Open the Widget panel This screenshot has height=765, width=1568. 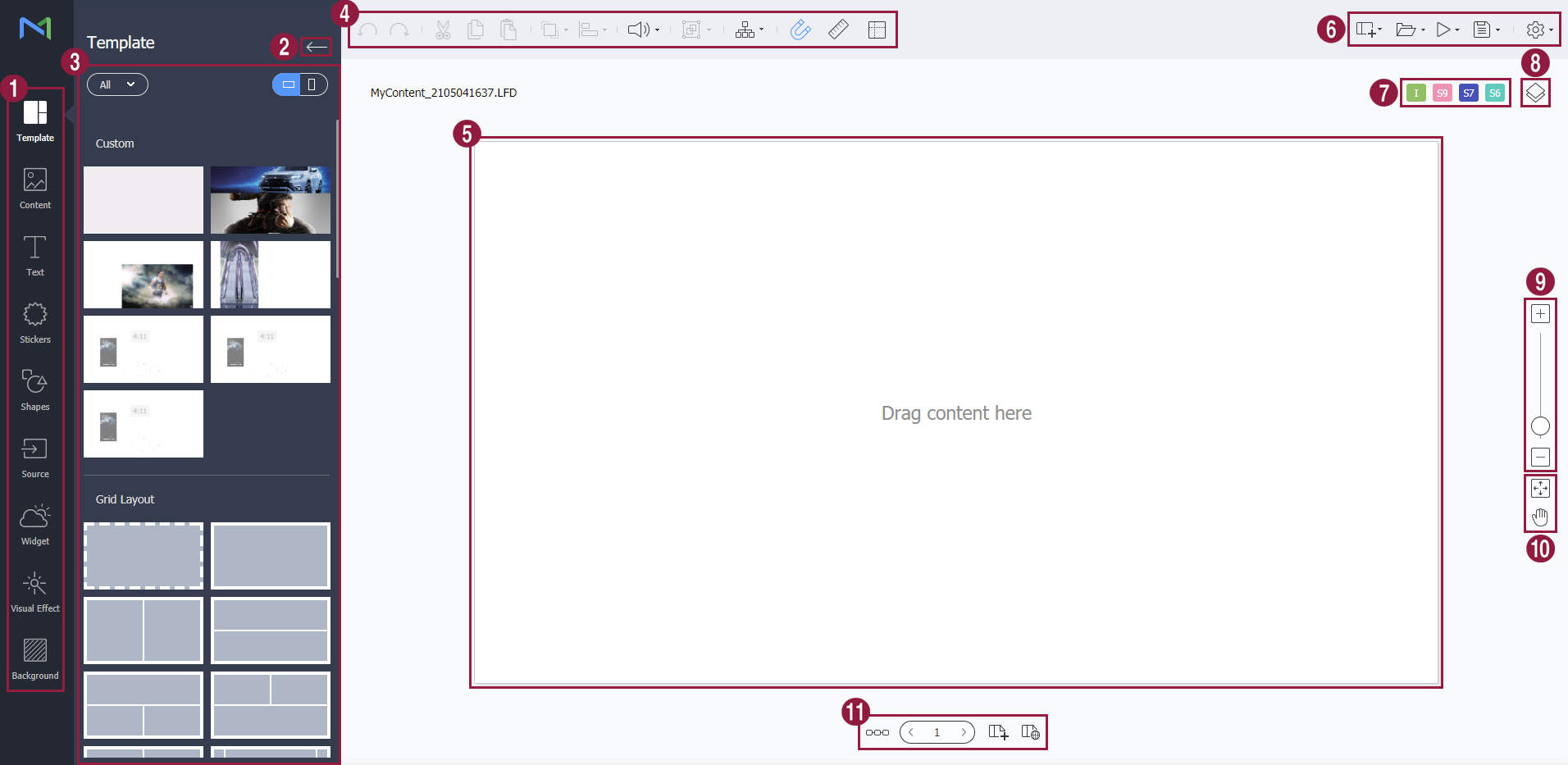(35, 525)
